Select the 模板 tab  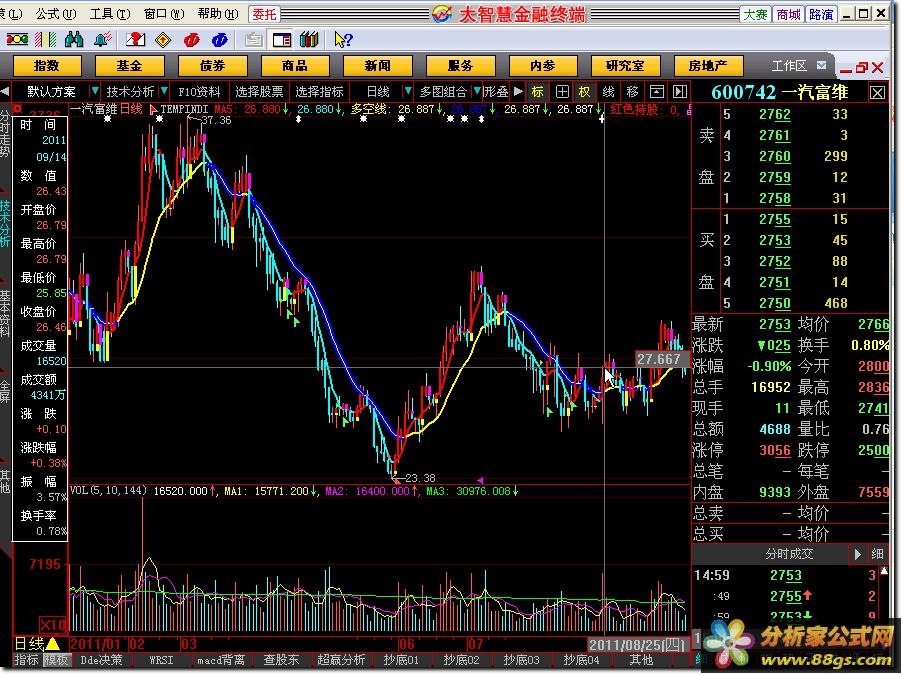coord(55,660)
